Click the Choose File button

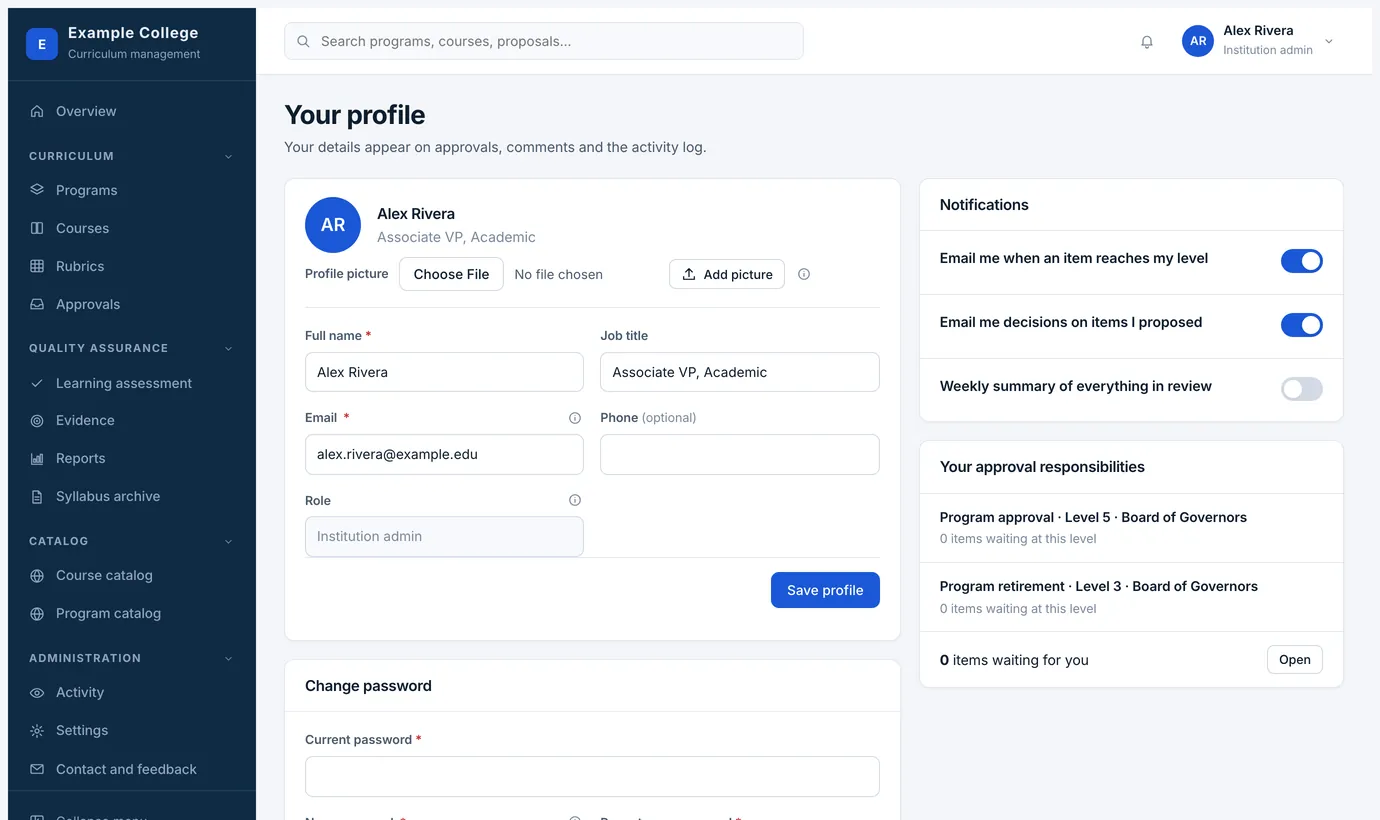(451, 274)
